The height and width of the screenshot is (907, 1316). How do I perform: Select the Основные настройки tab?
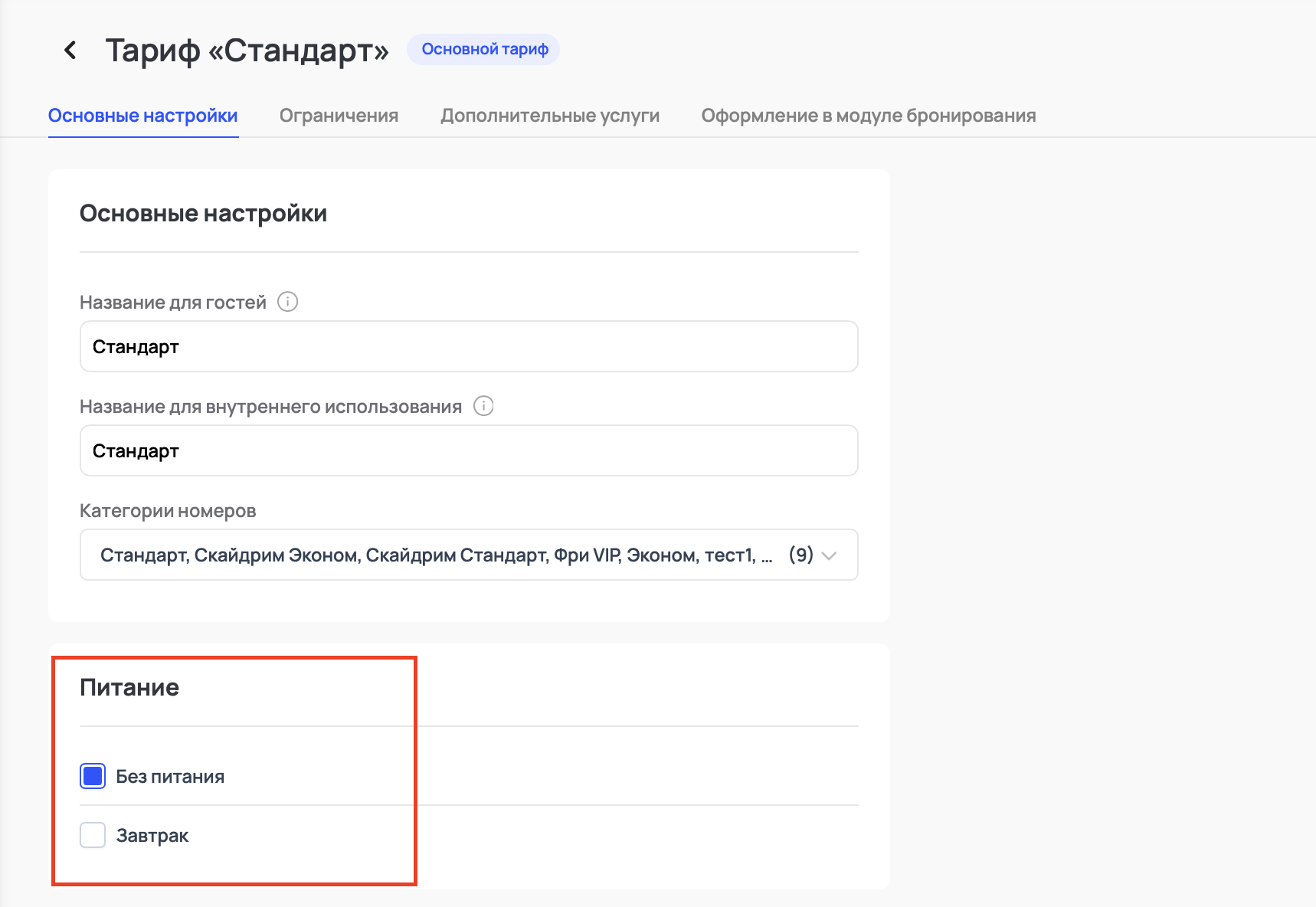pyautogui.click(x=143, y=116)
